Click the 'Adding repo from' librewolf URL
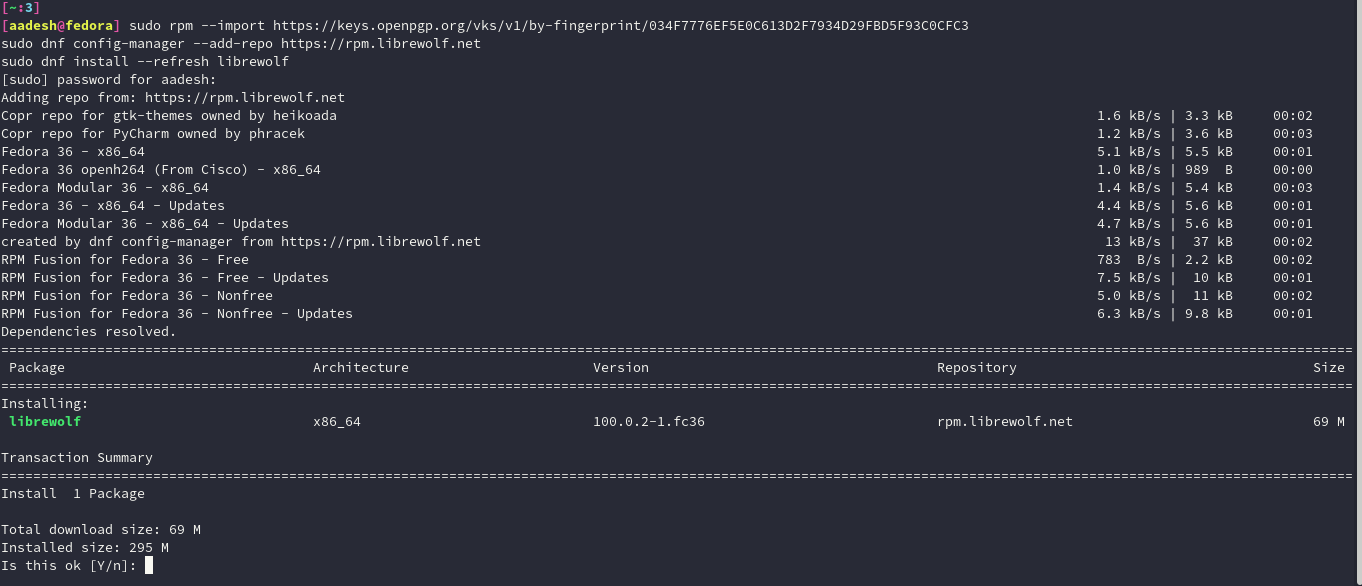1362x586 pixels. point(245,98)
